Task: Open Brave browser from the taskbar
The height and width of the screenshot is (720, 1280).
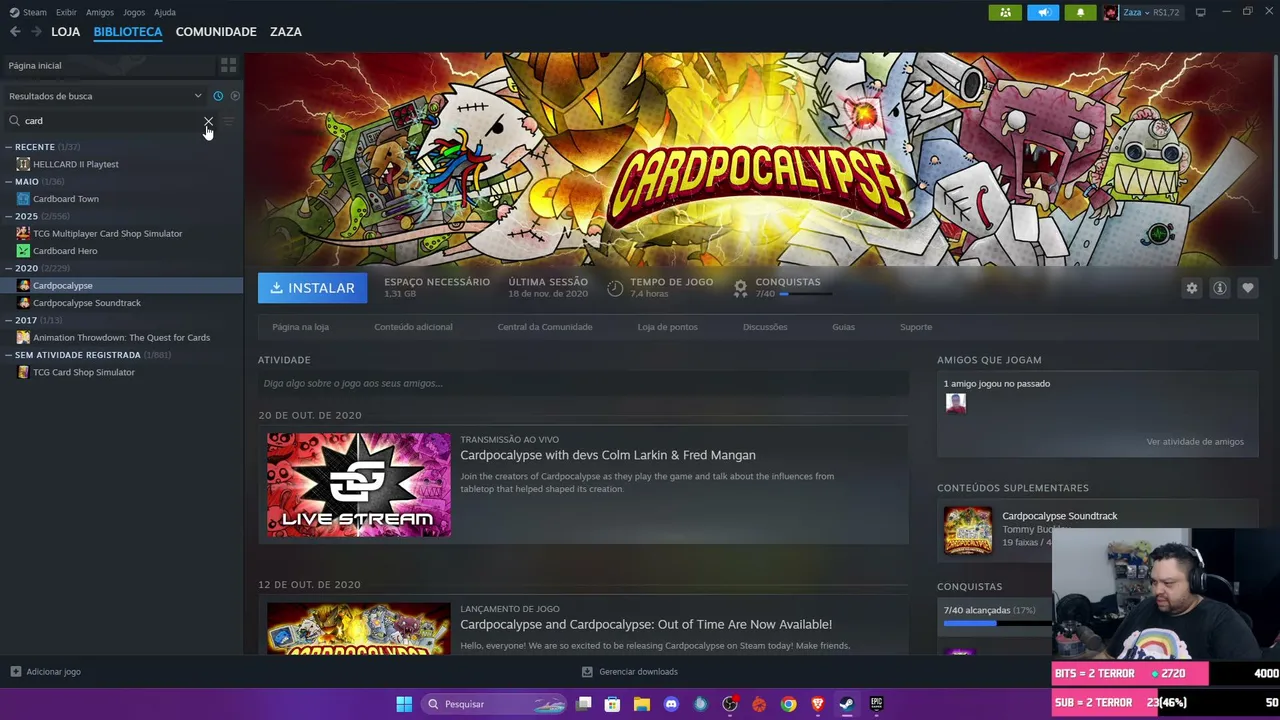Action: coord(817,704)
